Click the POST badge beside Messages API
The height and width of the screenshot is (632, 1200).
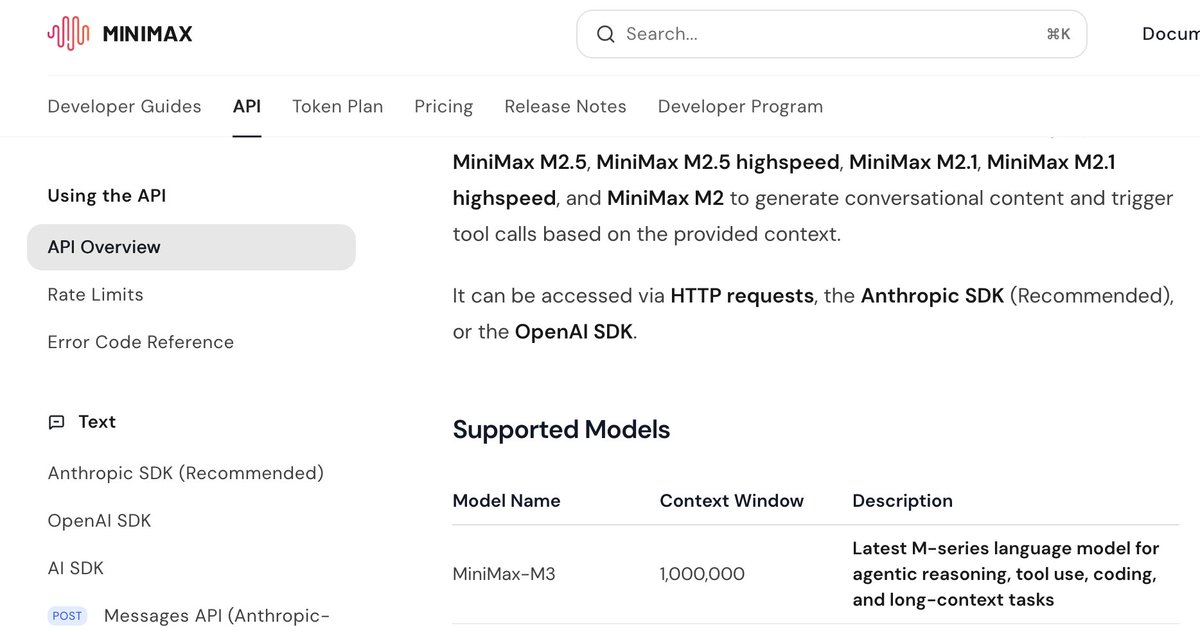pyautogui.click(x=67, y=616)
